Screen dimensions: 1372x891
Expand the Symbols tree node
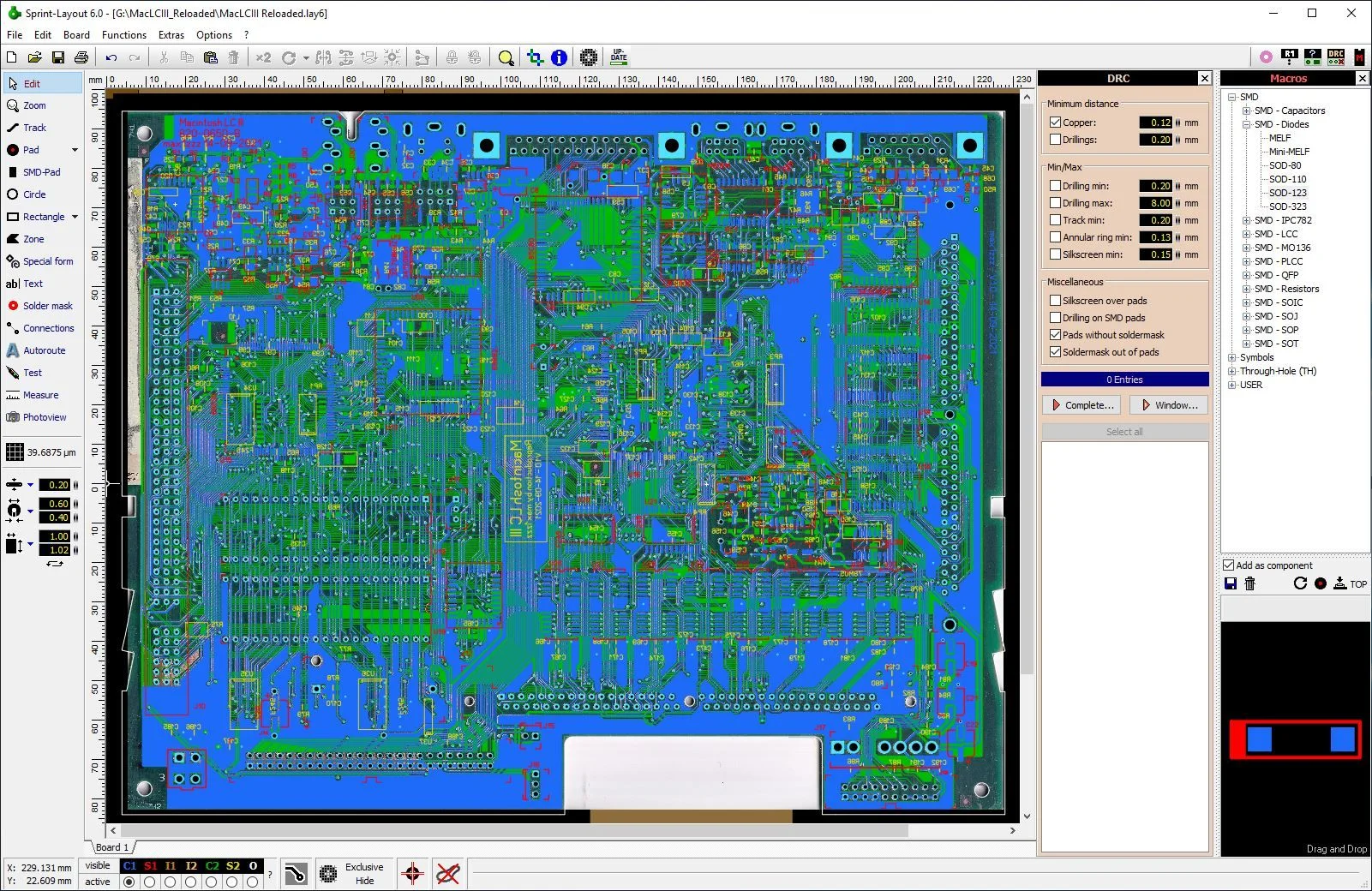(x=1232, y=357)
